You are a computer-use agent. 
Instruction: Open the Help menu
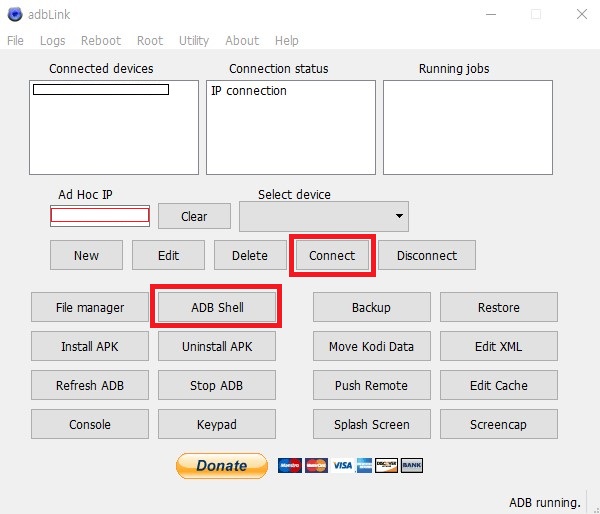point(286,40)
